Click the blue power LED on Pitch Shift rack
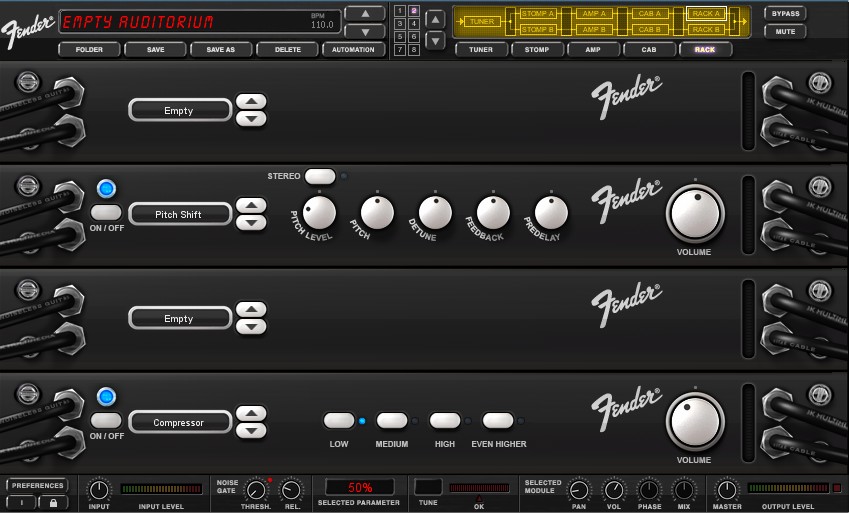Viewport: 849px width, 513px height. [106, 189]
